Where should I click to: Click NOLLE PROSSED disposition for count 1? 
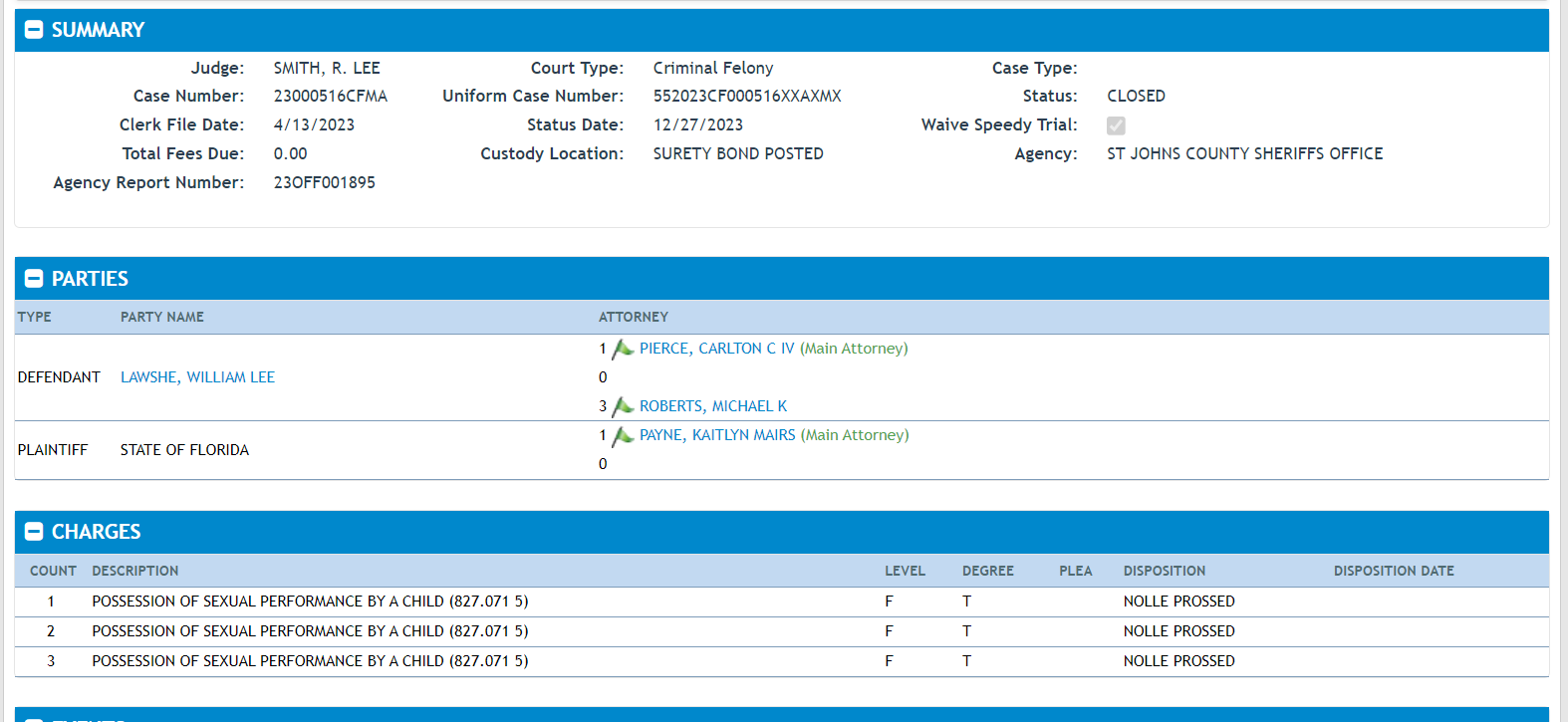(1179, 602)
